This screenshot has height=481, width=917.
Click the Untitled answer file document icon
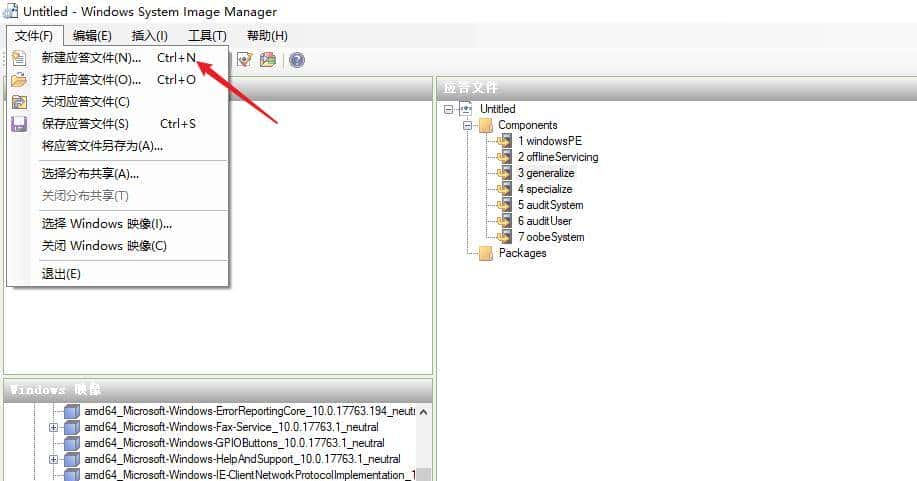pyautogui.click(x=466, y=109)
